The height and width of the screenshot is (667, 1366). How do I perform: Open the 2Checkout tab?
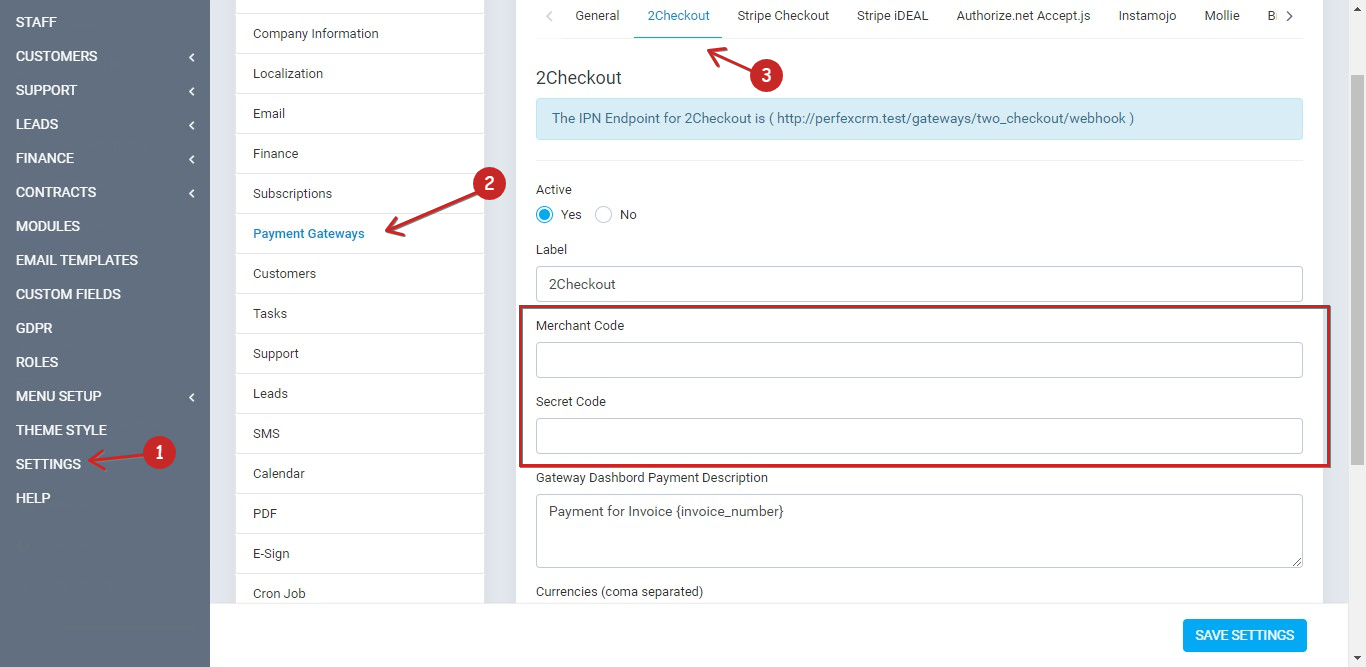point(678,16)
